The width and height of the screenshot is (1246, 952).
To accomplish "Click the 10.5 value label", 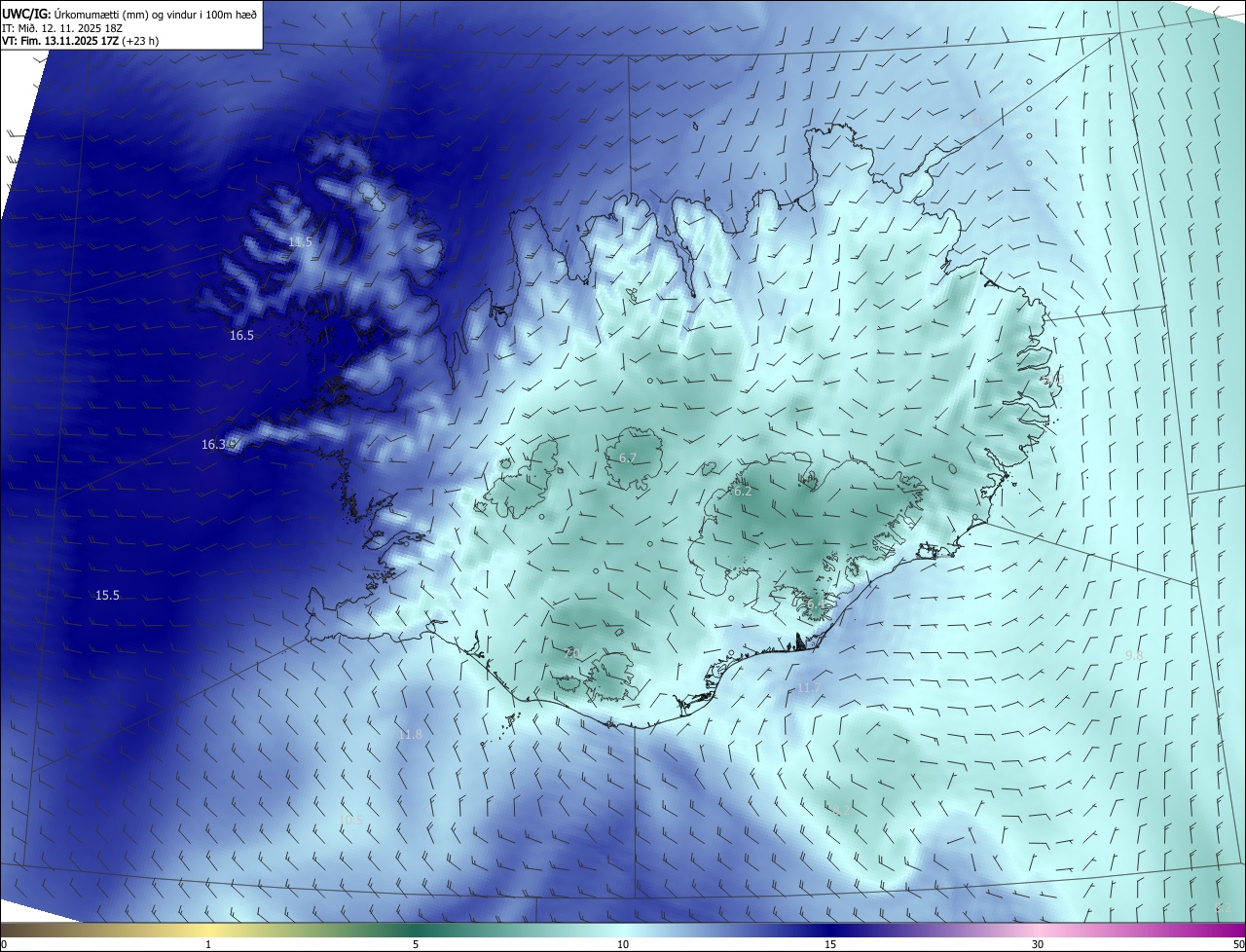I will pos(351,821).
